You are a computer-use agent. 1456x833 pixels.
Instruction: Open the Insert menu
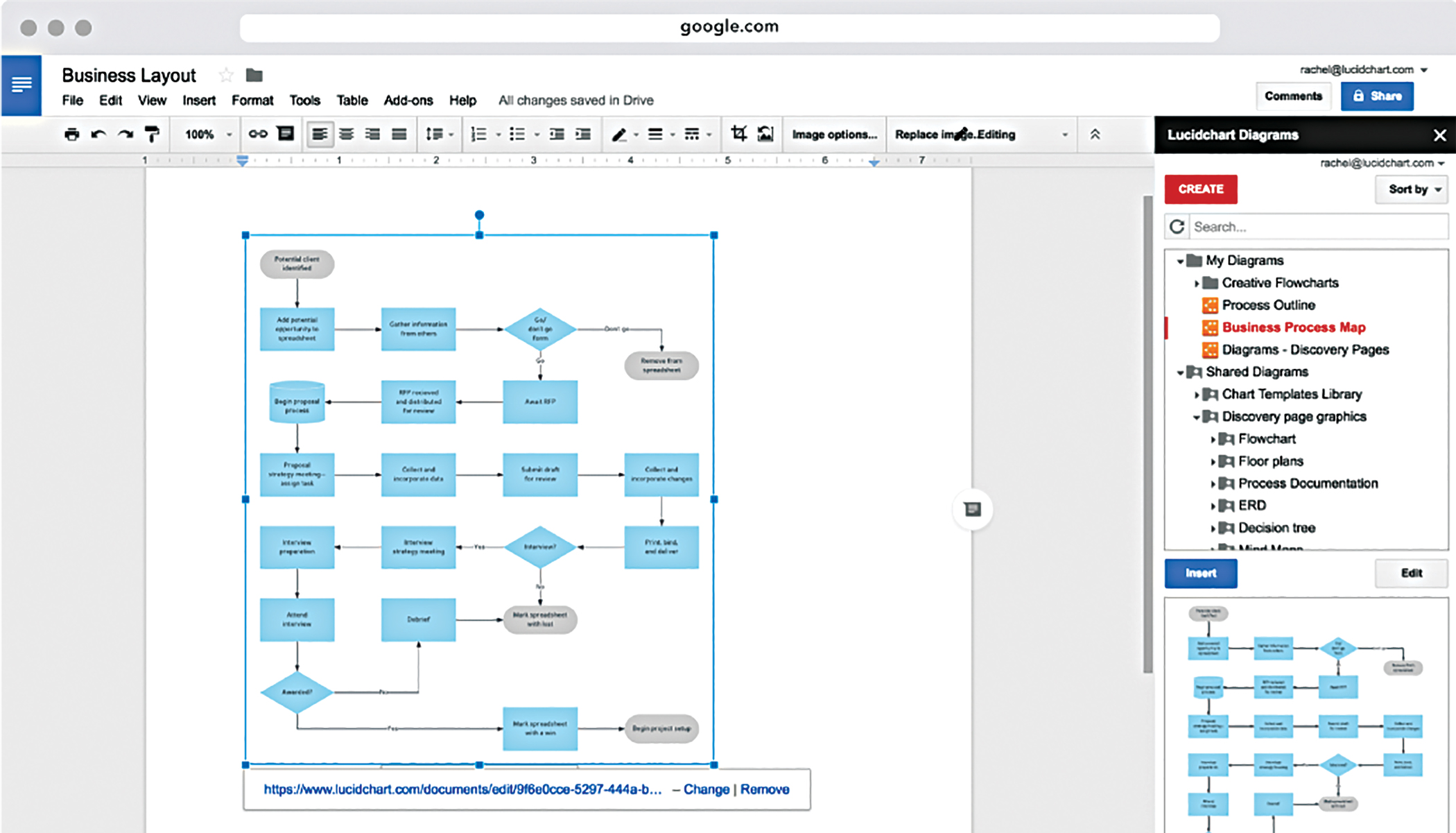click(198, 101)
